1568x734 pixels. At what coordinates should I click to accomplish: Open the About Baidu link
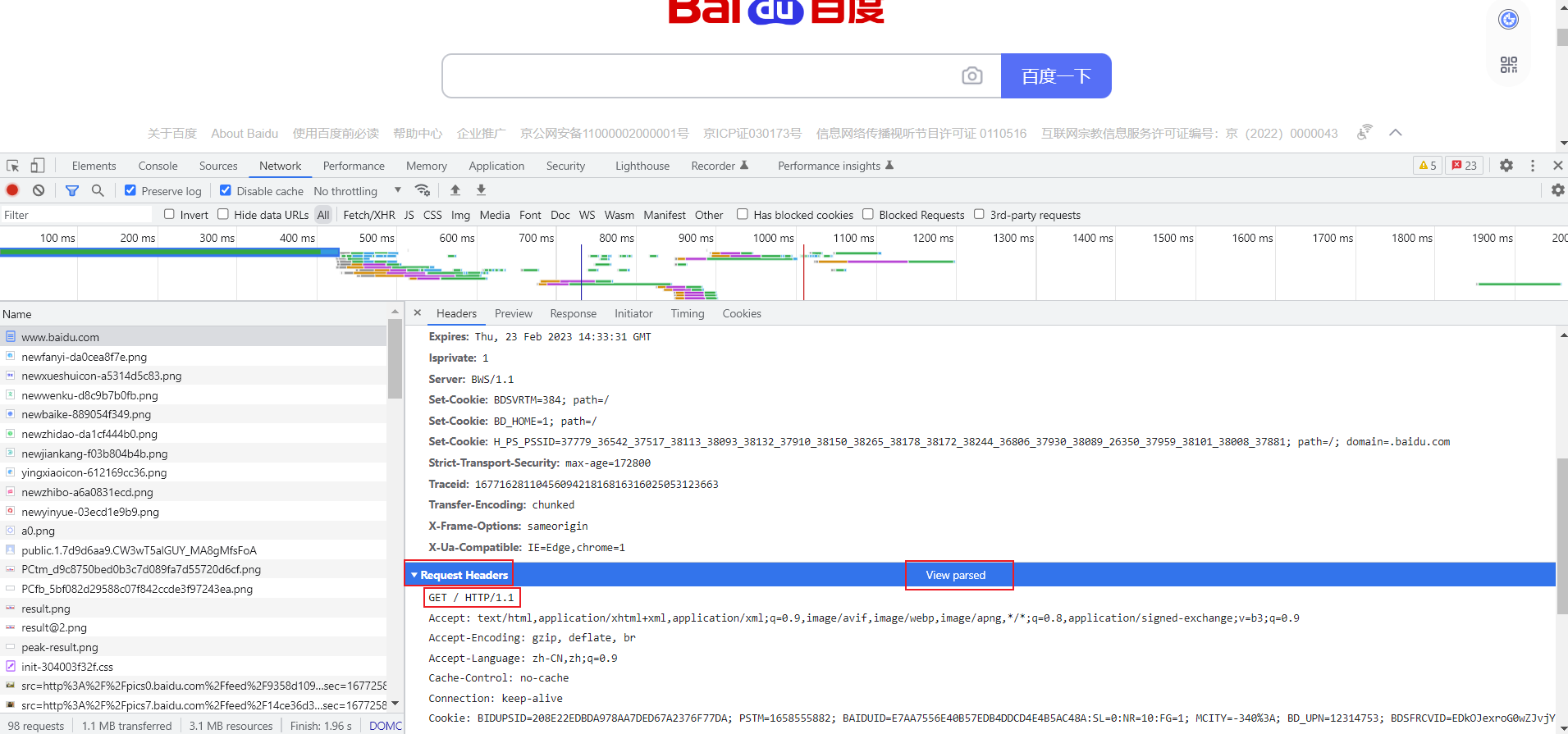click(245, 133)
